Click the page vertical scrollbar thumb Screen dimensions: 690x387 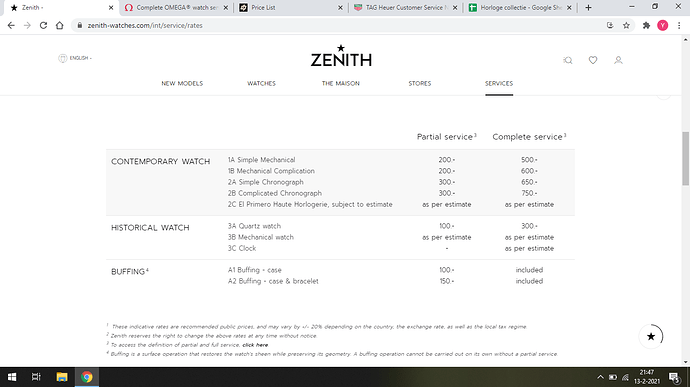tap(686, 158)
